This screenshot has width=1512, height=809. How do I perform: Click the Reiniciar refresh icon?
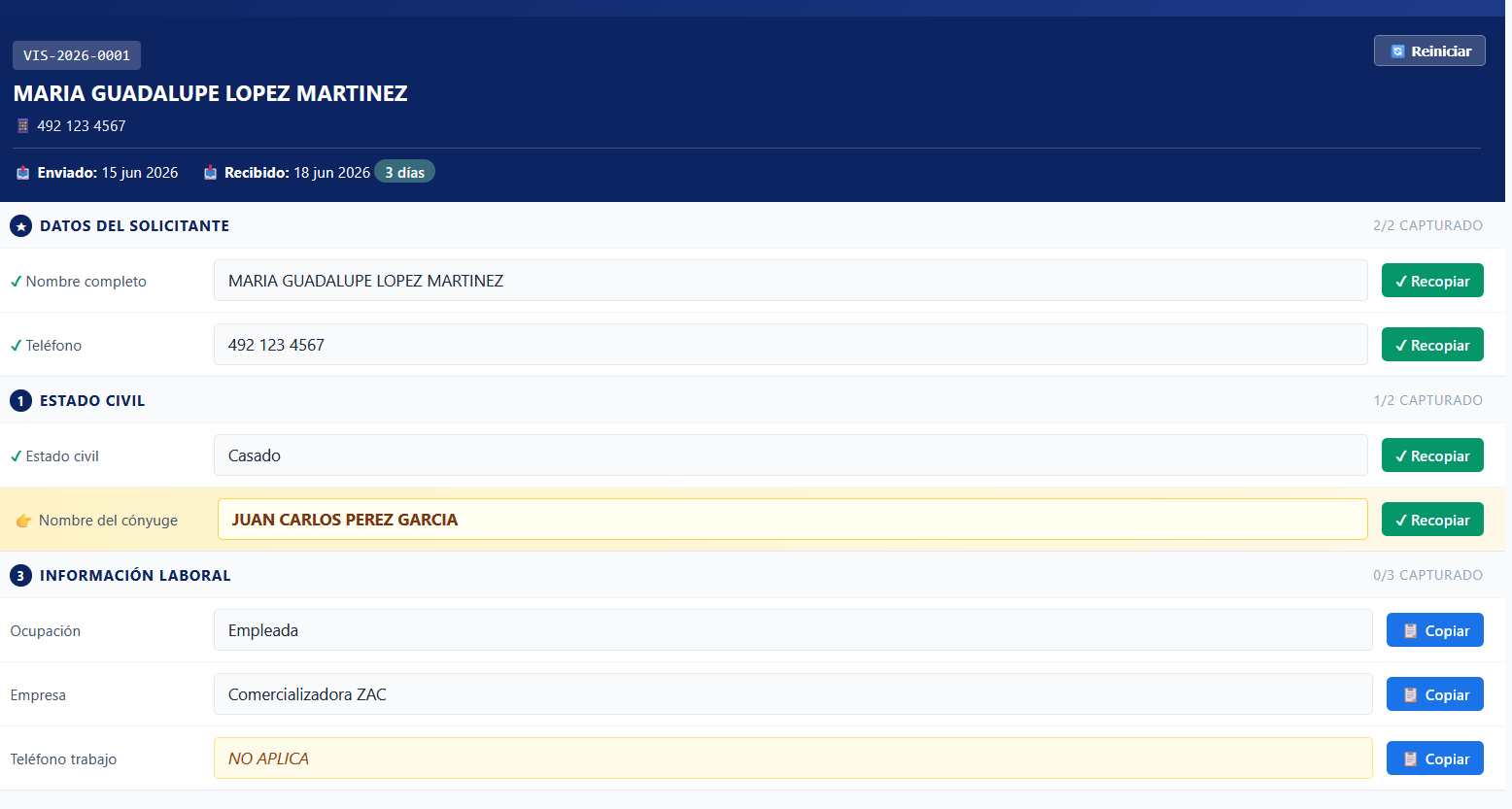(x=1397, y=51)
